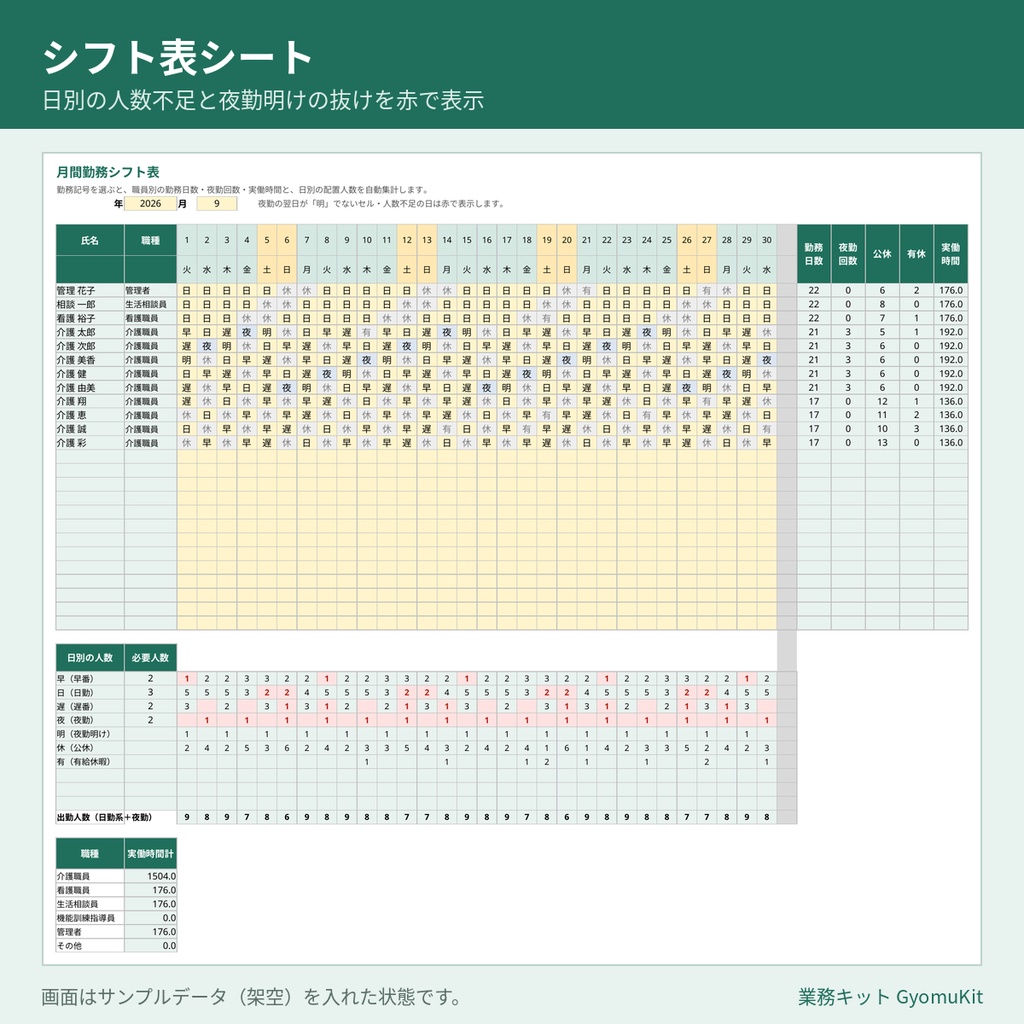
Task: Select the name cell 介護 彩
Action: click(90, 443)
